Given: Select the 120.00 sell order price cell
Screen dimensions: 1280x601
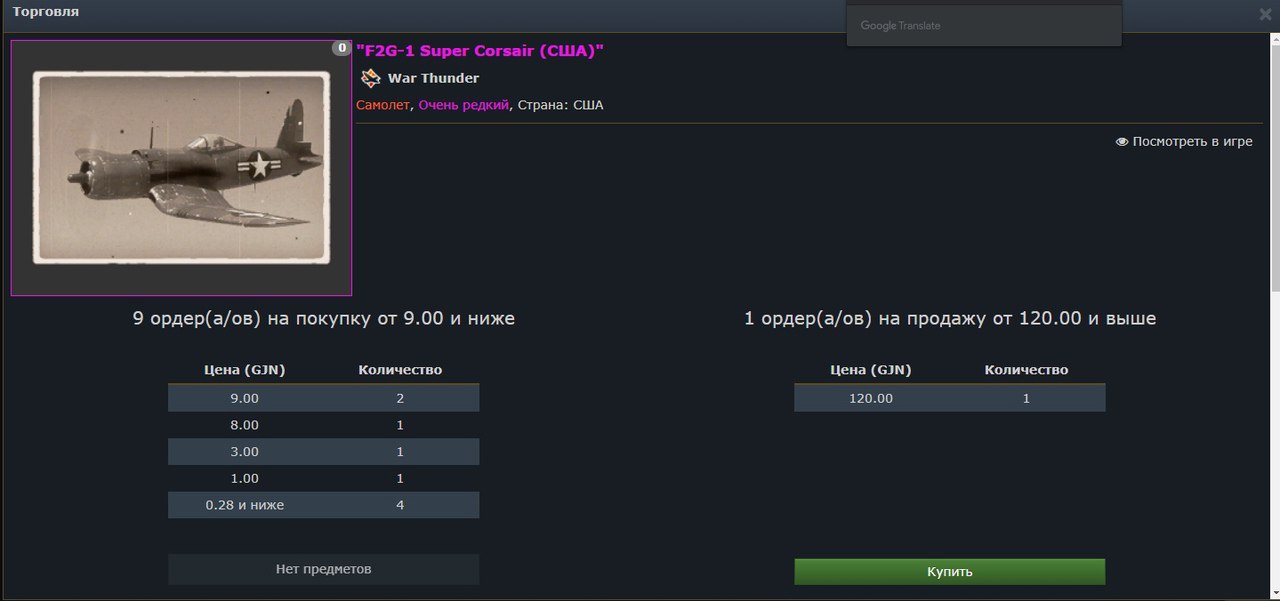Looking at the screenshot, I should [x=871, y=398].
